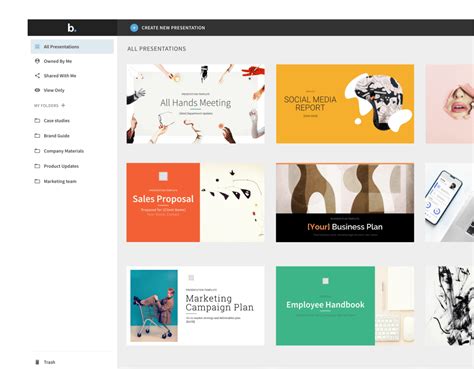Screen dimensions: 474x369
Task: Add a new folder with plus icon
Action: coord(63,105)
